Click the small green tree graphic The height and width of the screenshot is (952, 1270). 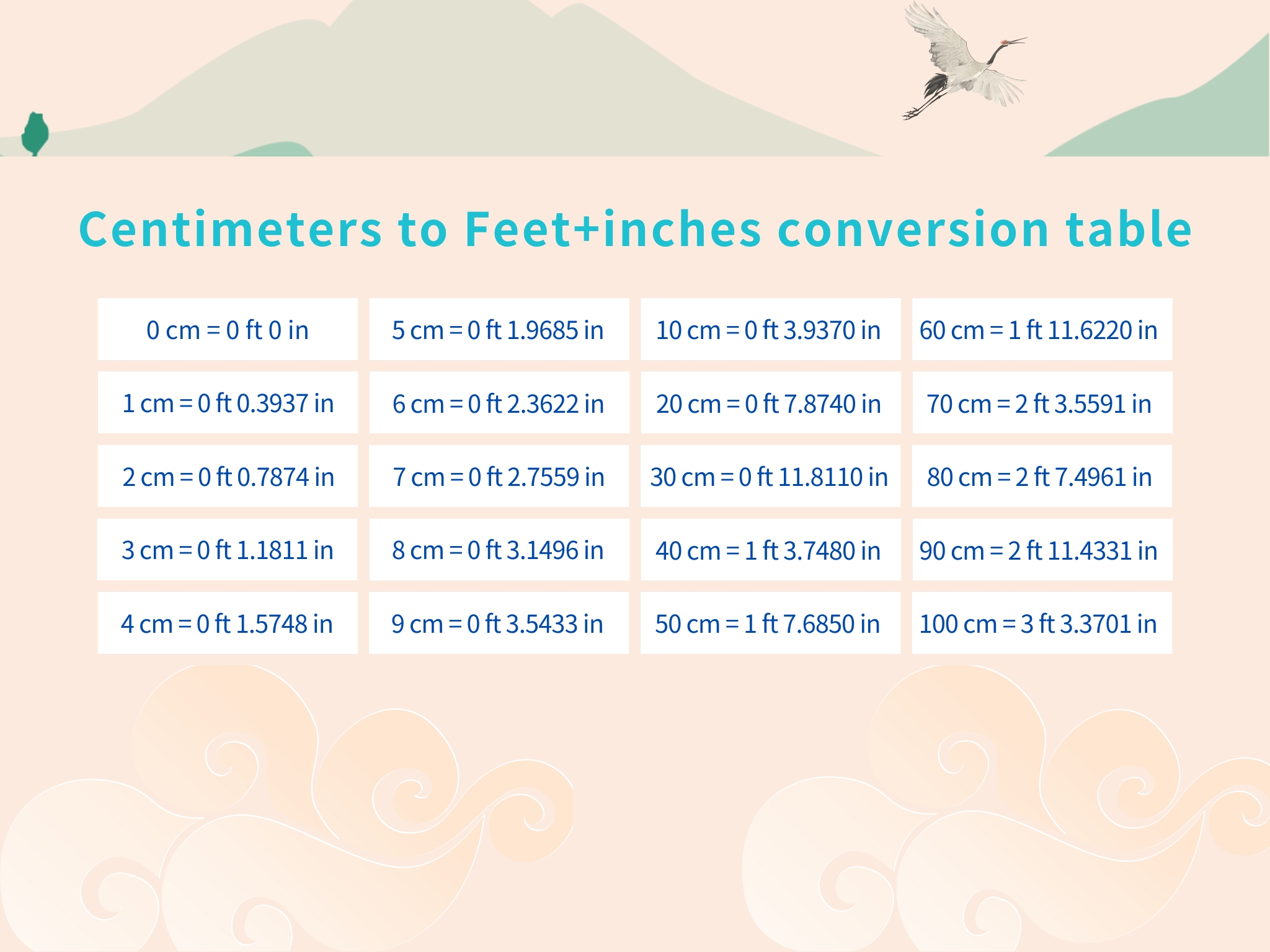(35, 134)
